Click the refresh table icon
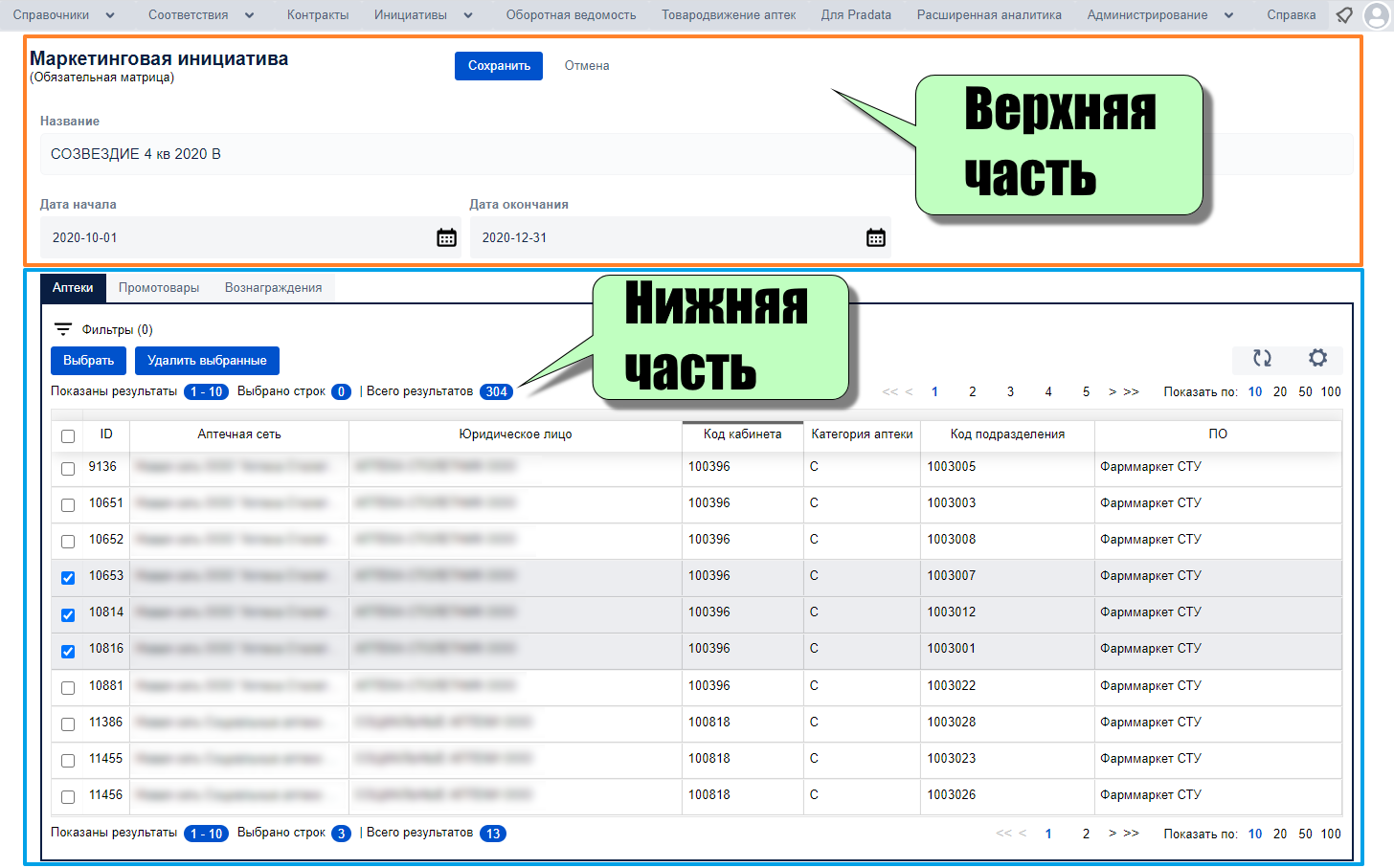1394x868 pixels. pyautogui.click(x=1262, y=358)
